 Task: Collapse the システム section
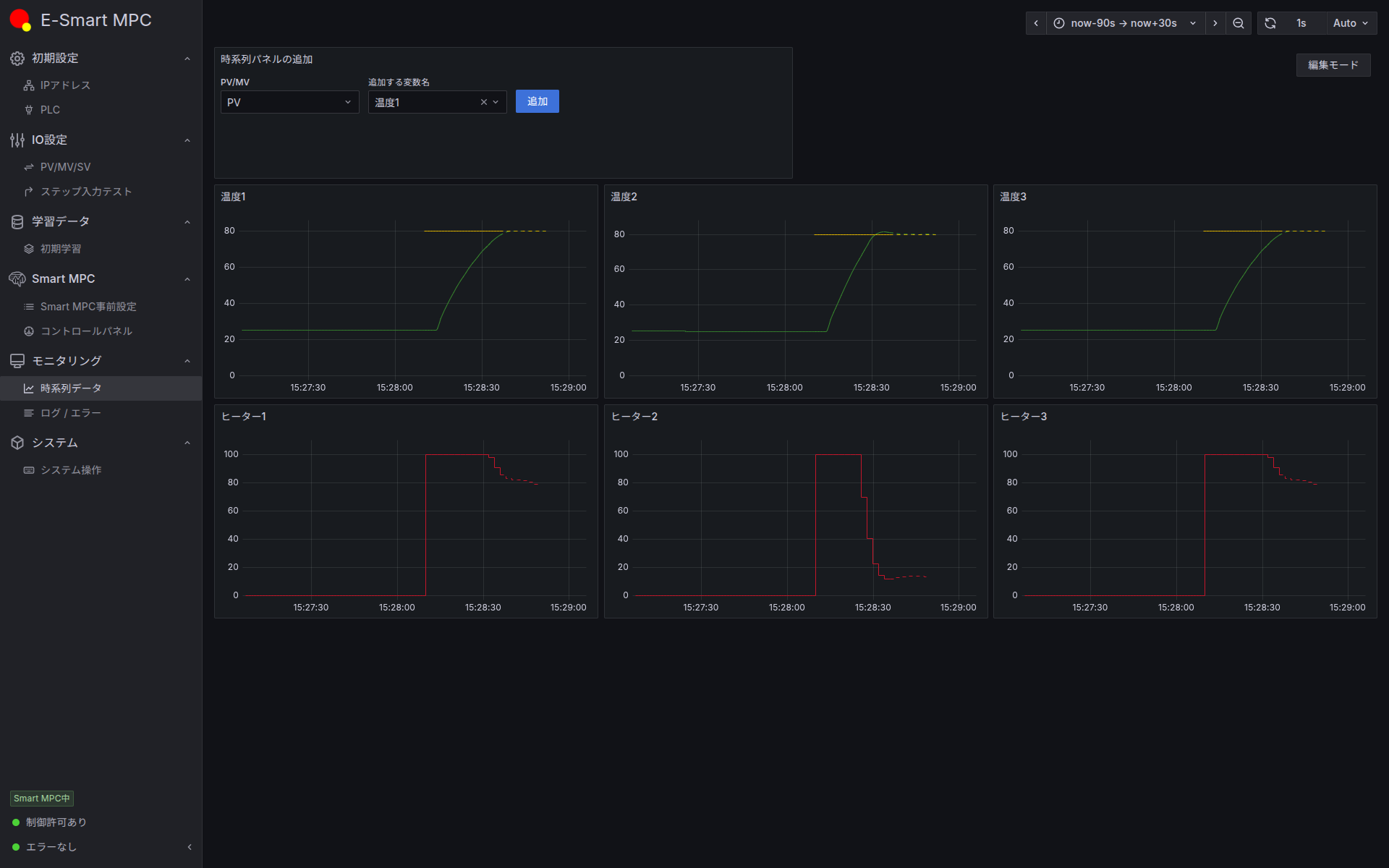point(187,443)
